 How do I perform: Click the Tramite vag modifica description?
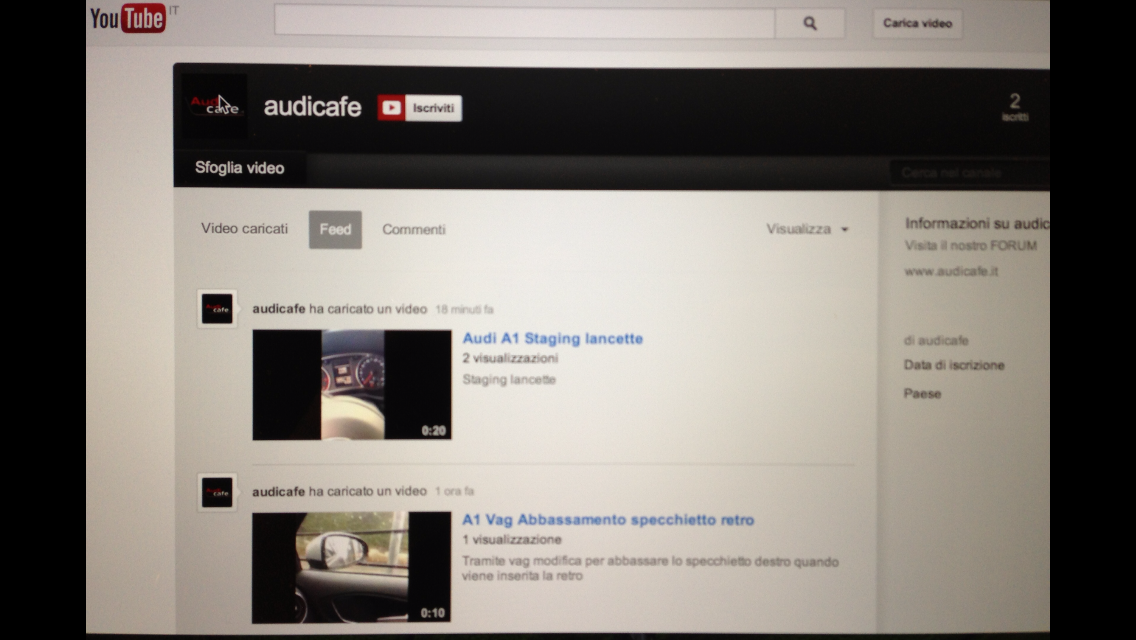click(x=650, y=569)
